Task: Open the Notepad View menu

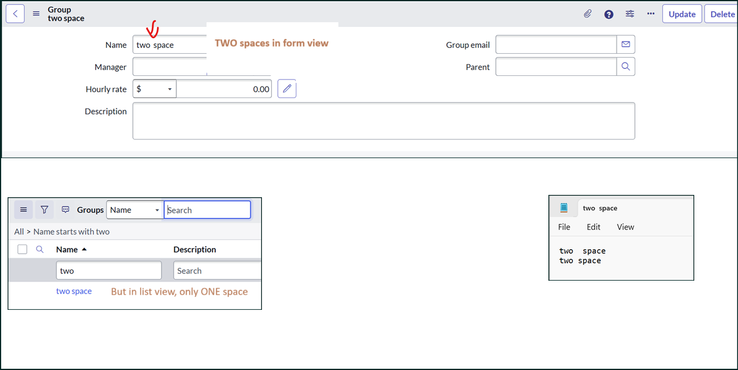Action: [x=626, y=227]
